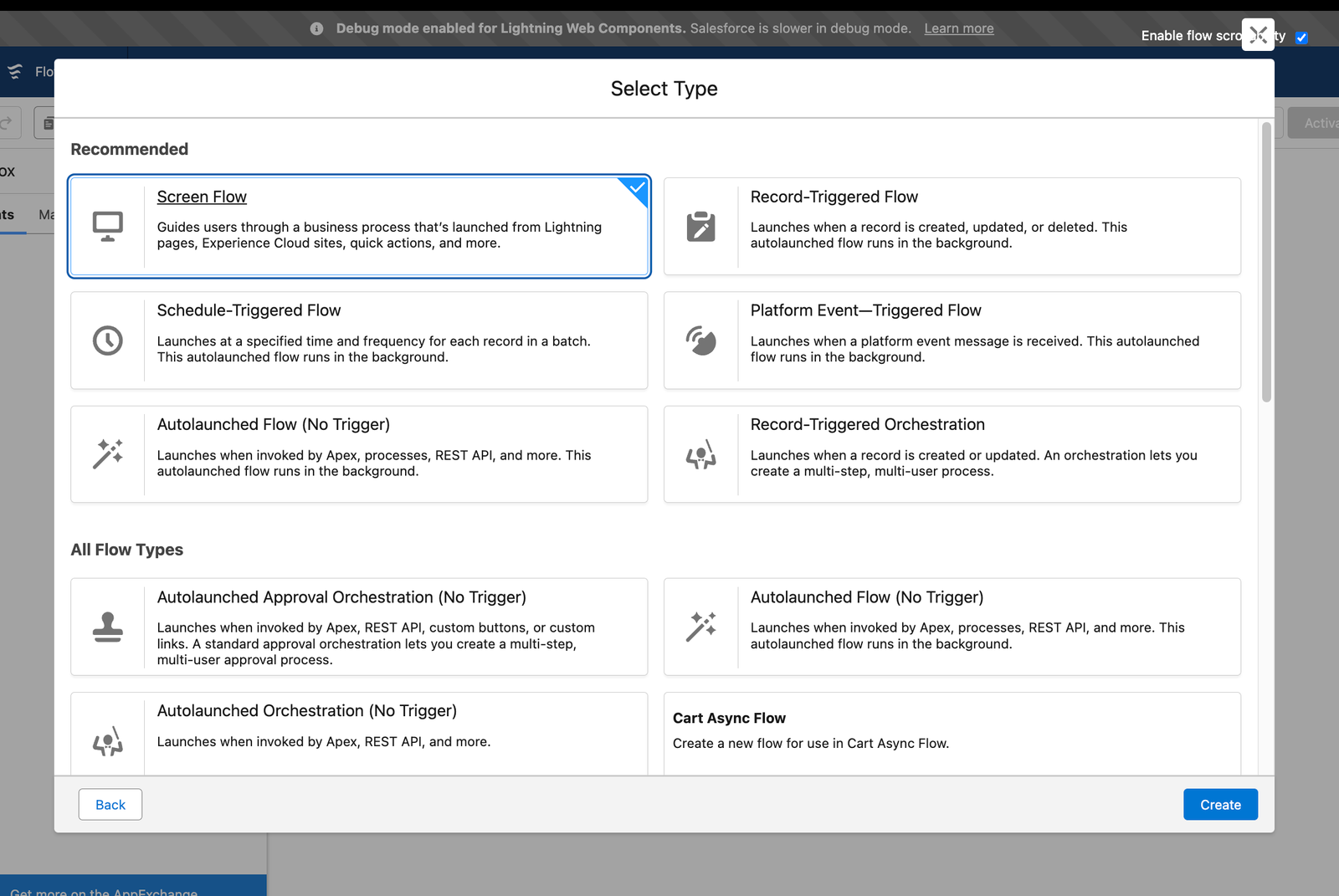Click the Record-Triggered Orchestration people icon
The width and height of the screenshot is (1339, 896).
coord(701,453)
